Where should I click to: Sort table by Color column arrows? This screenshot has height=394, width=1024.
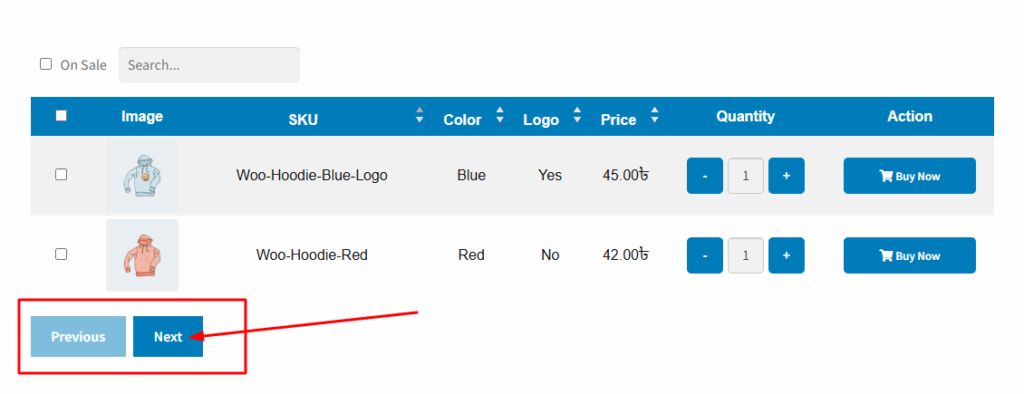pos(500,116)
